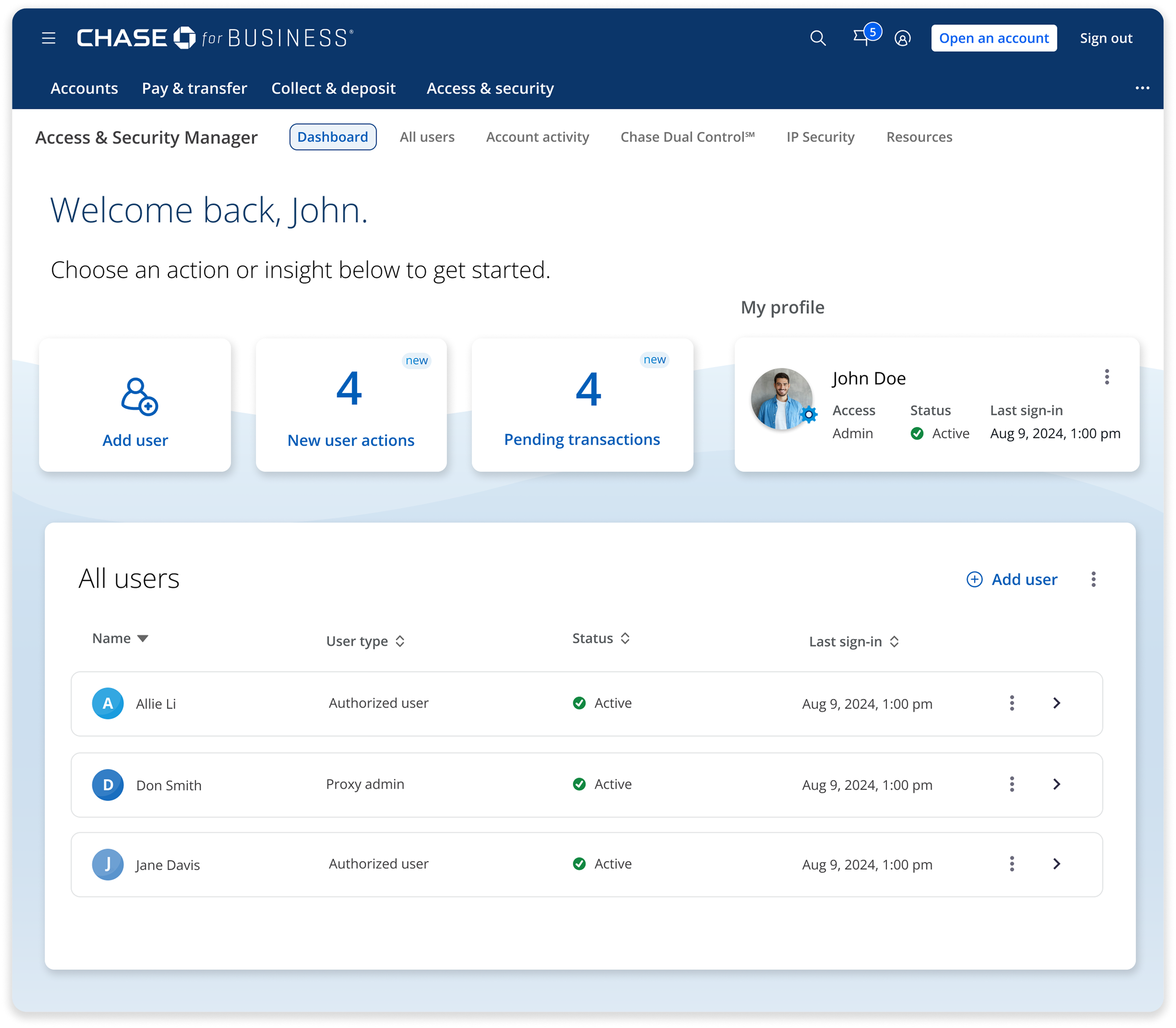
Task: Click Jane Davis's avatar letter J
Action: click(x=108, y=864)
